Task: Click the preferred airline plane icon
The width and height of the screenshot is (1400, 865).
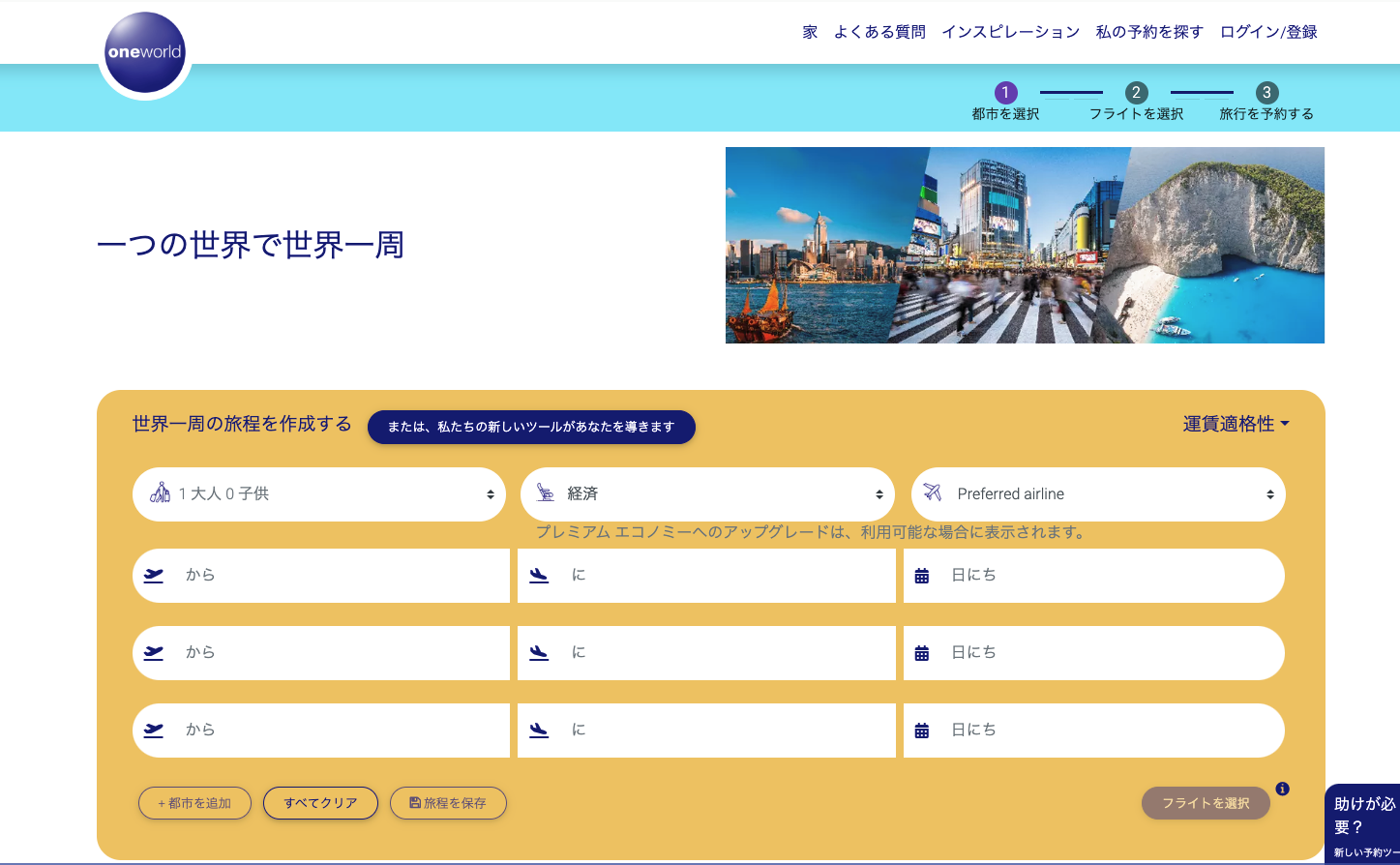Action: pyautogui.click(x=933, y=493)
